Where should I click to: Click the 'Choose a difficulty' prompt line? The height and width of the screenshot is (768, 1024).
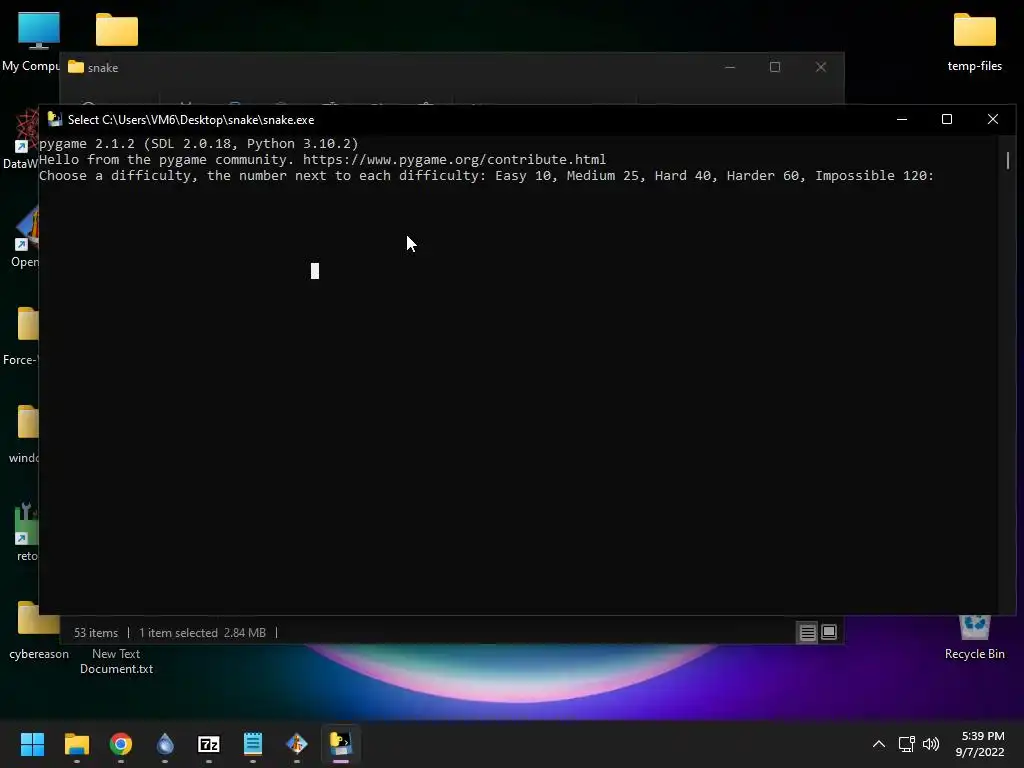(487, 176)
